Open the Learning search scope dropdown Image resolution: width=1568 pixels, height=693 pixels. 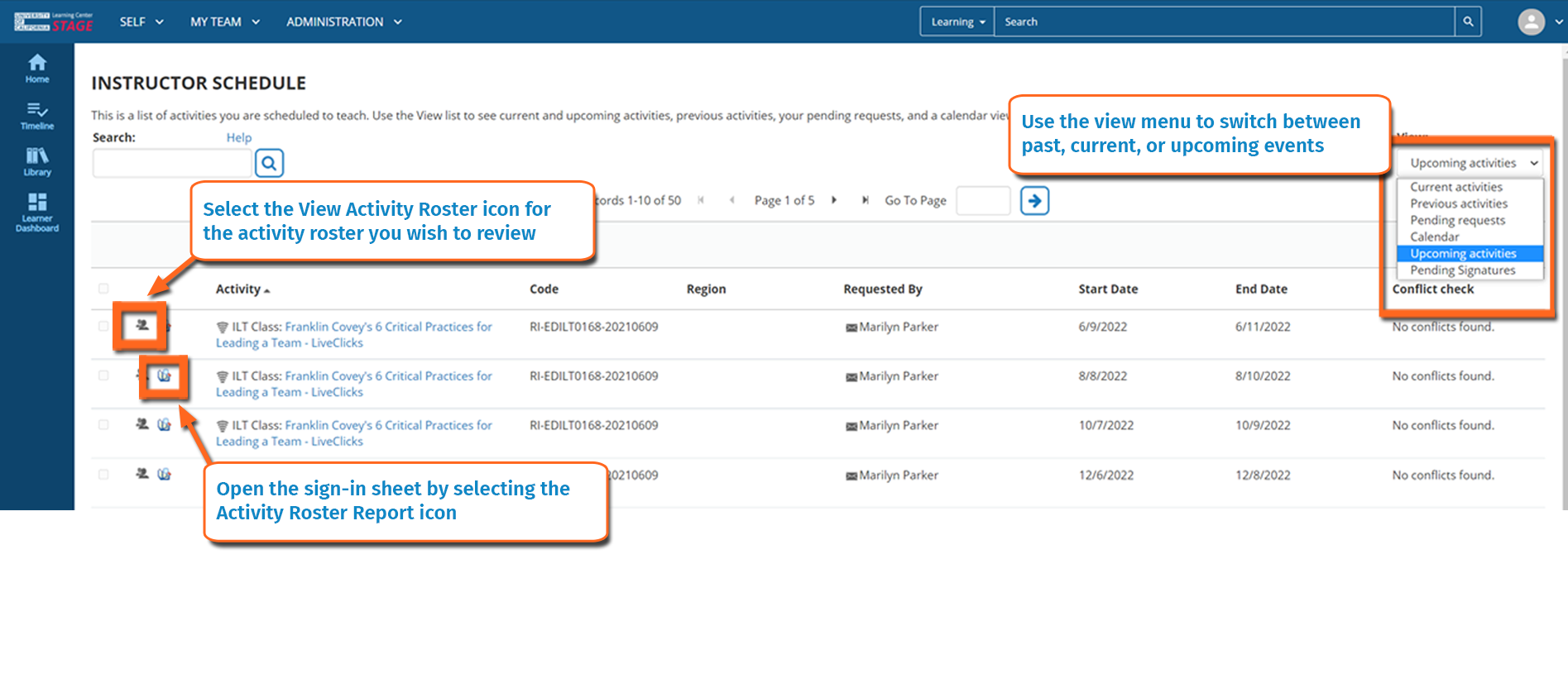[x=957, y=22]
